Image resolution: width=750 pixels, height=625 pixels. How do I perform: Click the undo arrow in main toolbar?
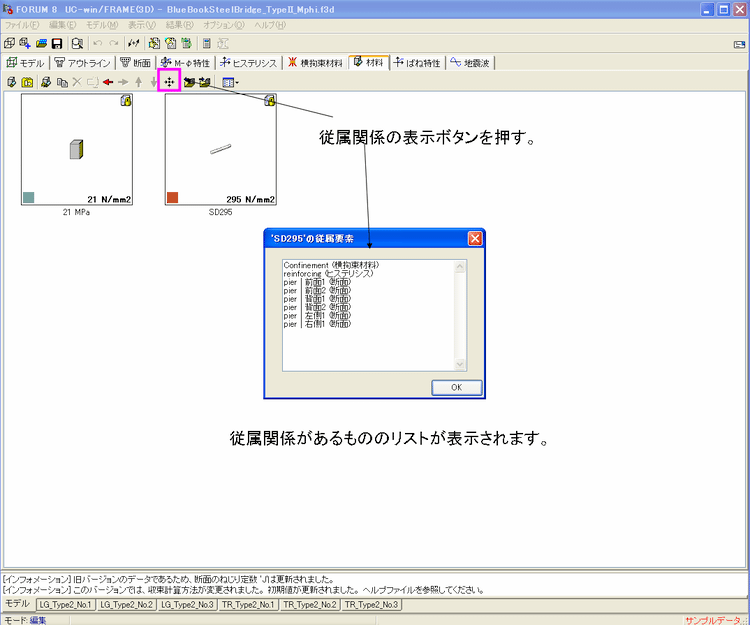pyautogui.click(x=98, y=44)
